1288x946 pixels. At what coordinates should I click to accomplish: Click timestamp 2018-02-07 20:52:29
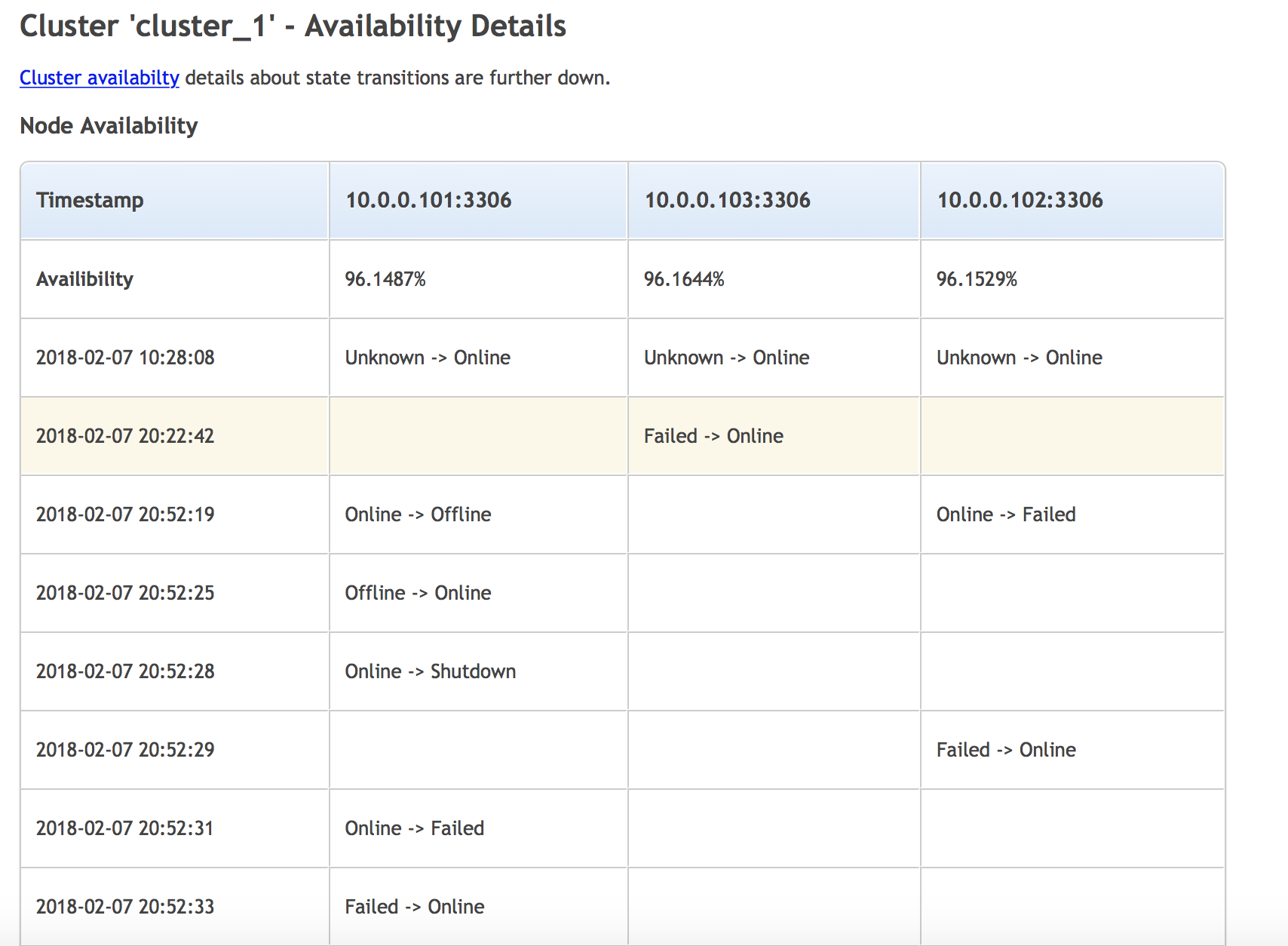point(125,750)
